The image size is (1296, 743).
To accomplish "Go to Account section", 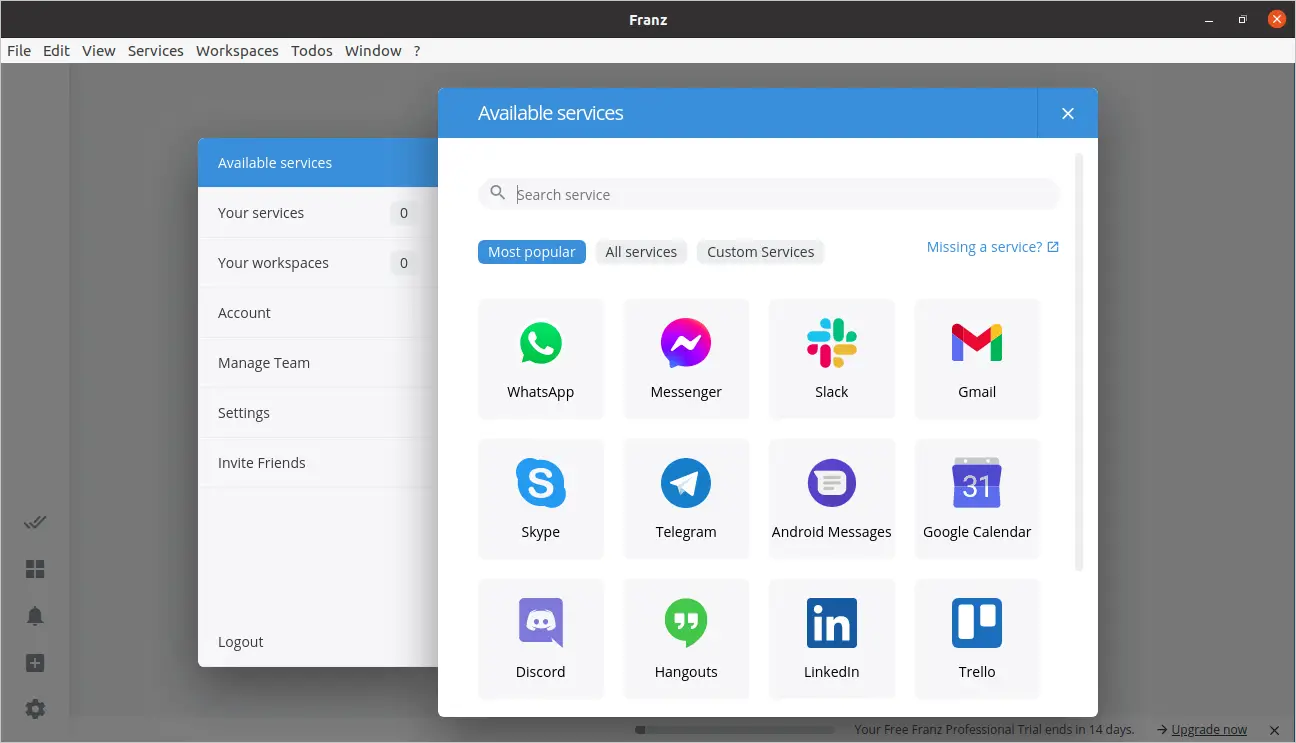I will click(318, 313).
